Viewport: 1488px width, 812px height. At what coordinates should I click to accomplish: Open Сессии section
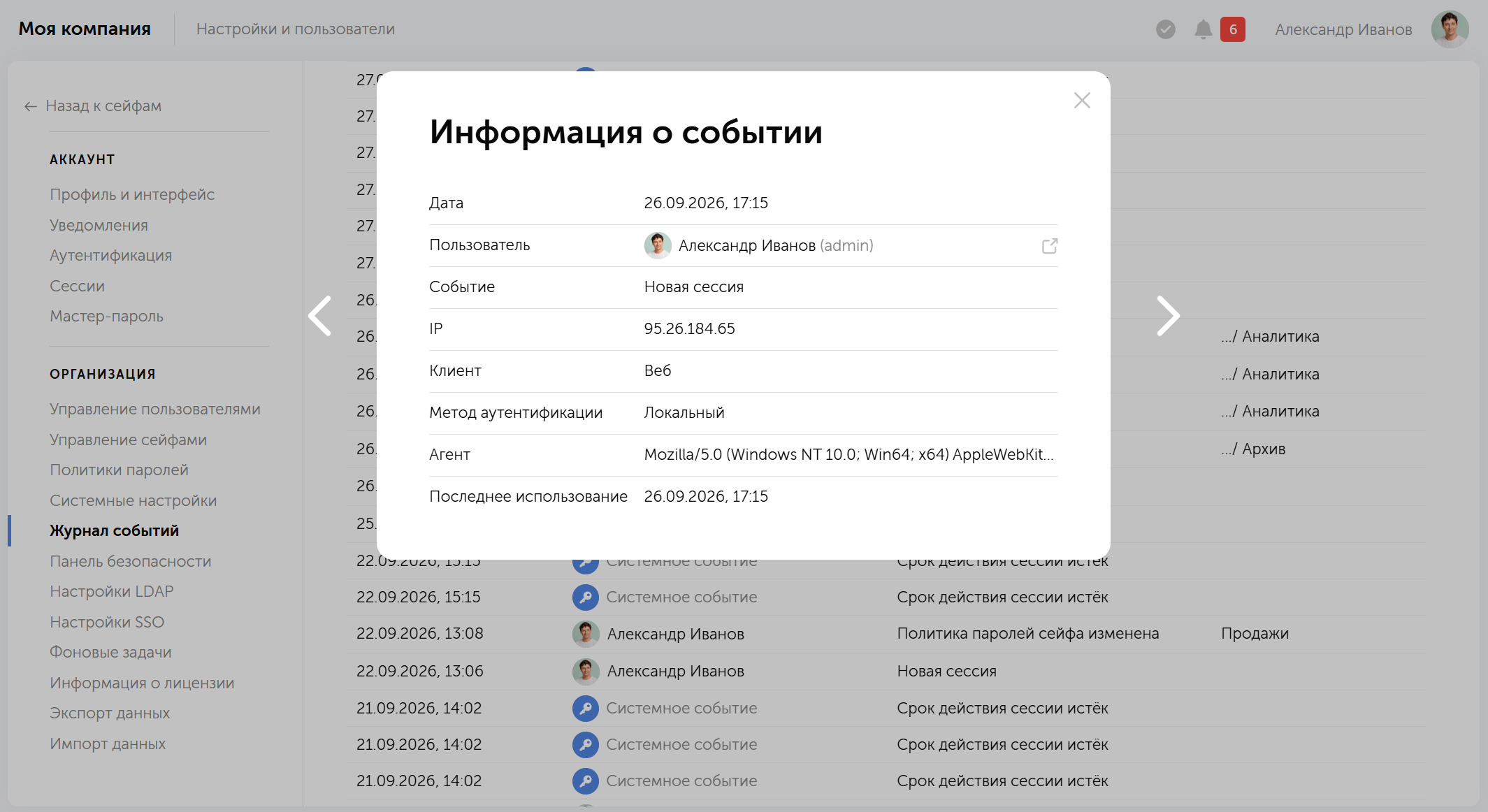pyautogui.click(x=77, y=286)
